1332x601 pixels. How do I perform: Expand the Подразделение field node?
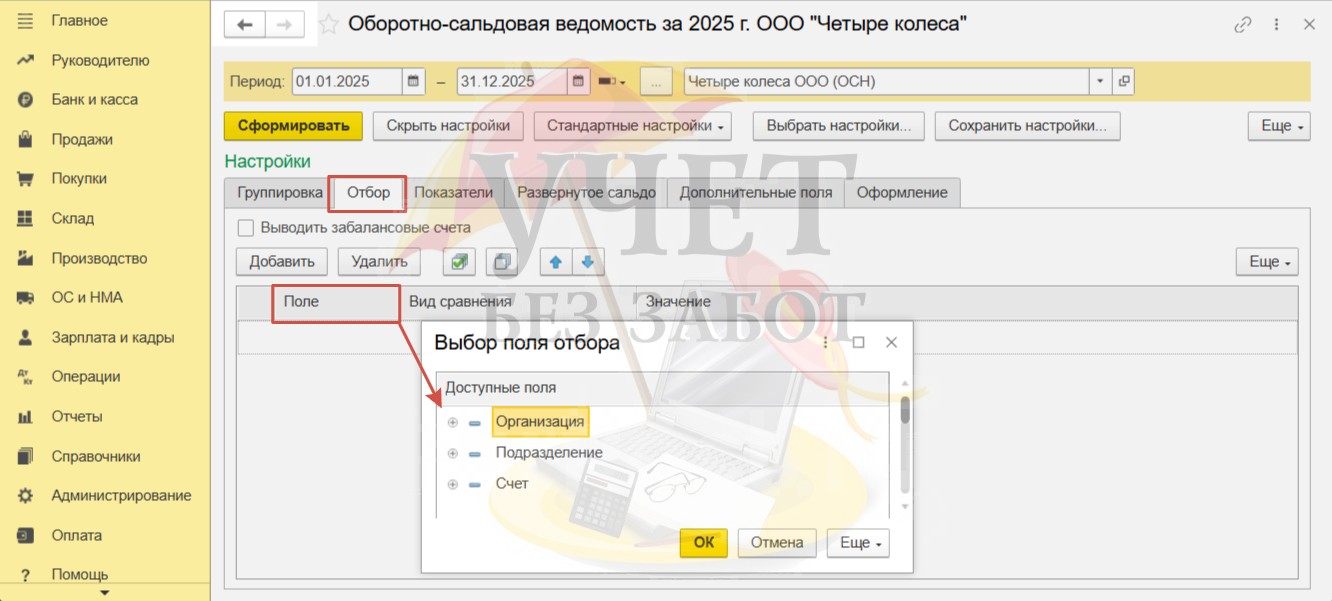click(453, 453)
